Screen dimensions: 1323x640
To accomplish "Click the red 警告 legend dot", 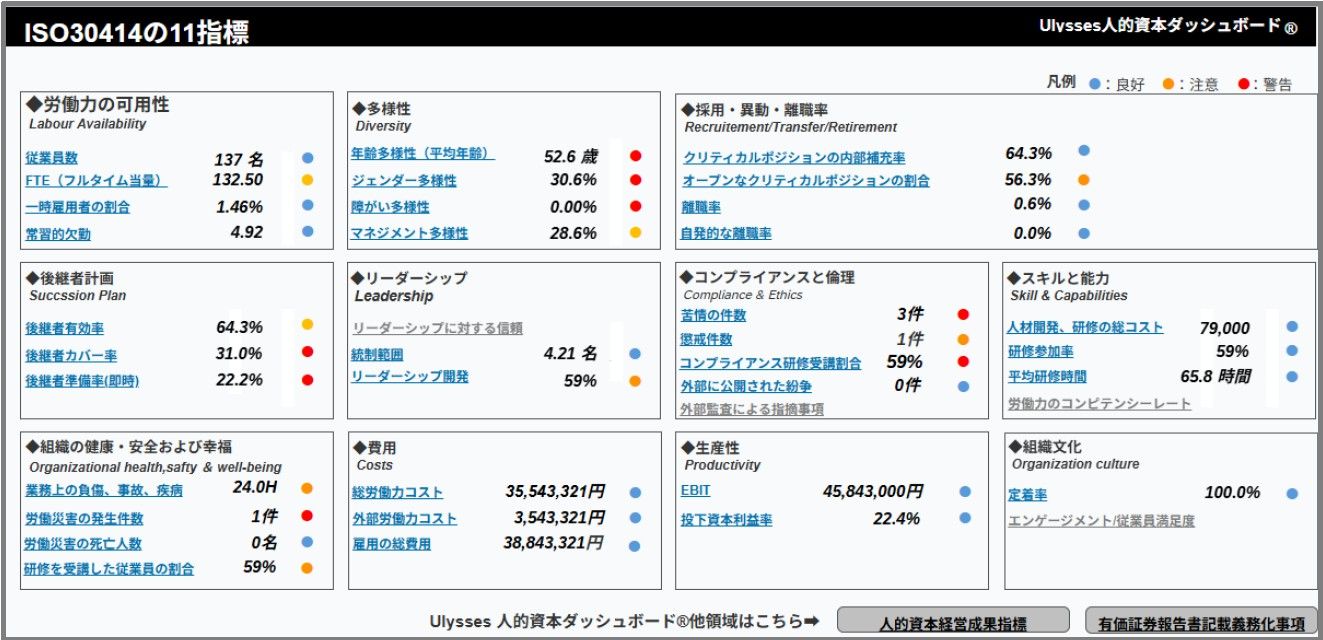I will [x=1243, y=84].
